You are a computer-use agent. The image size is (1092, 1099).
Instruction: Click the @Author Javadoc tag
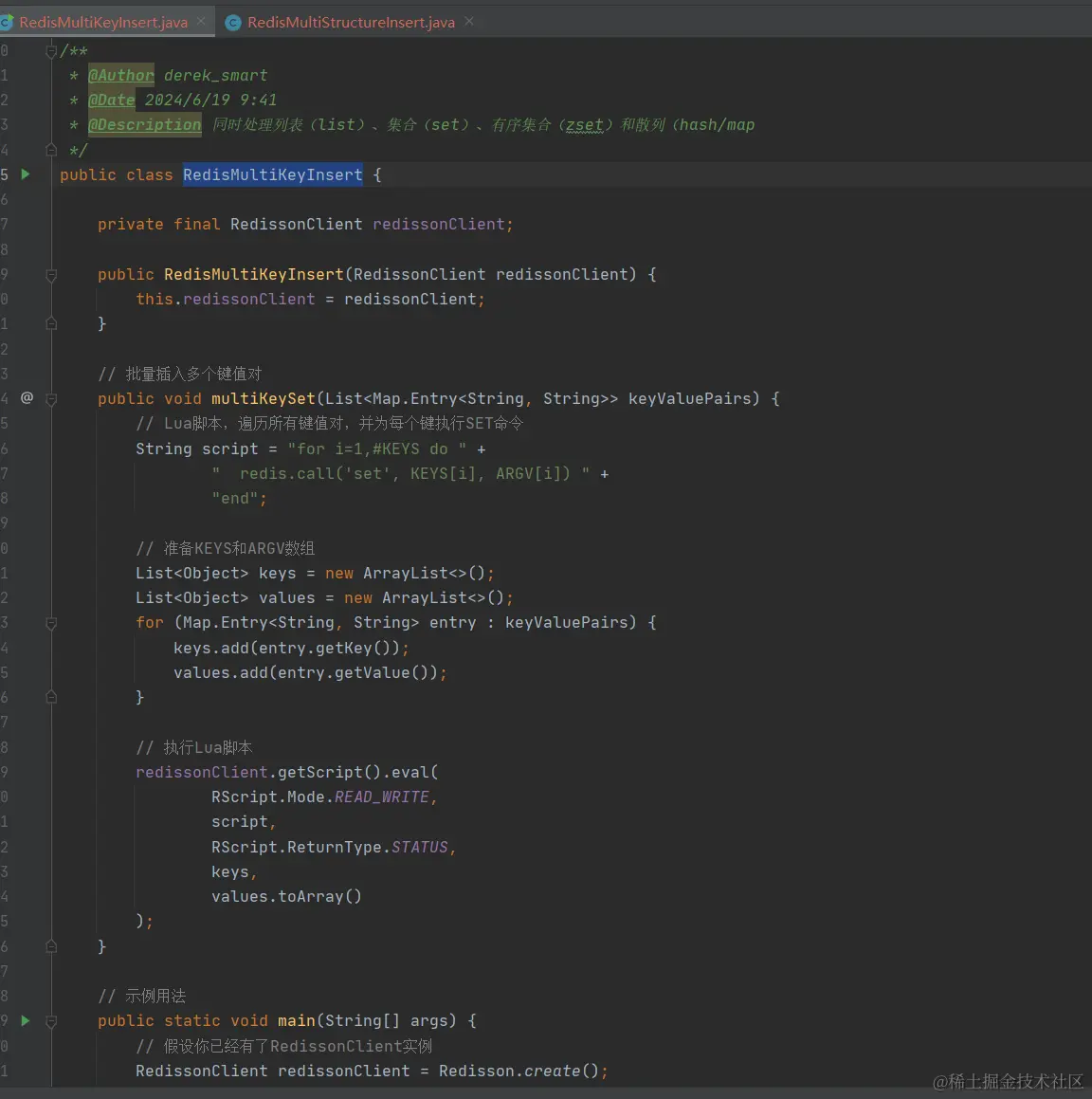click(x=121, y=75)
